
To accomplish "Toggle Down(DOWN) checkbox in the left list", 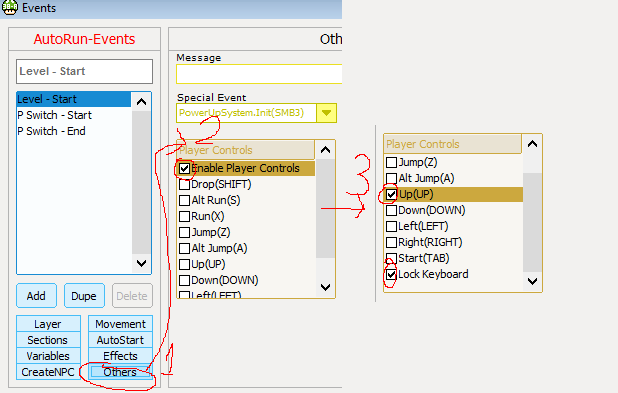I will coord(184,280).
